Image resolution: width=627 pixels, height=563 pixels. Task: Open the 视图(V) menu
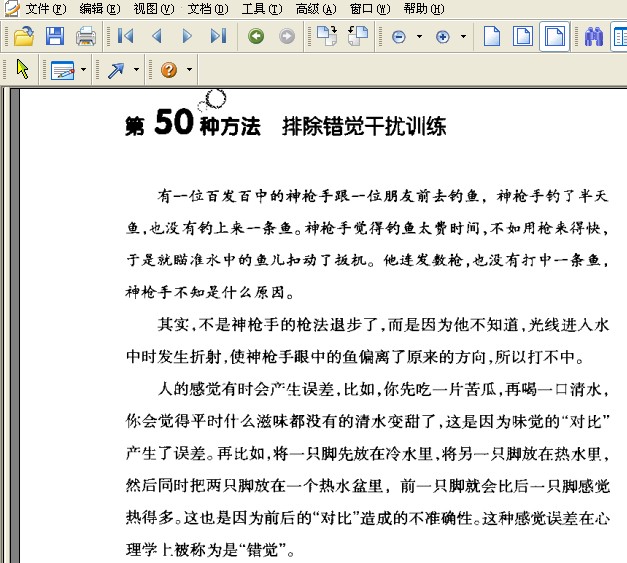point(154,9)
